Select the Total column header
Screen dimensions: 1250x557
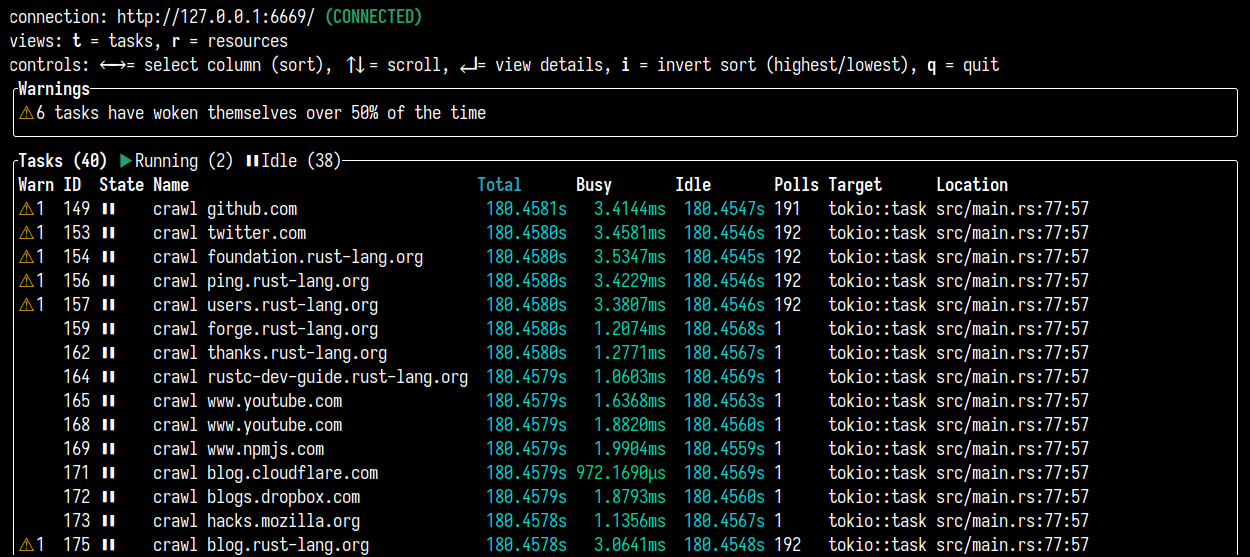[x=499, y=185]
